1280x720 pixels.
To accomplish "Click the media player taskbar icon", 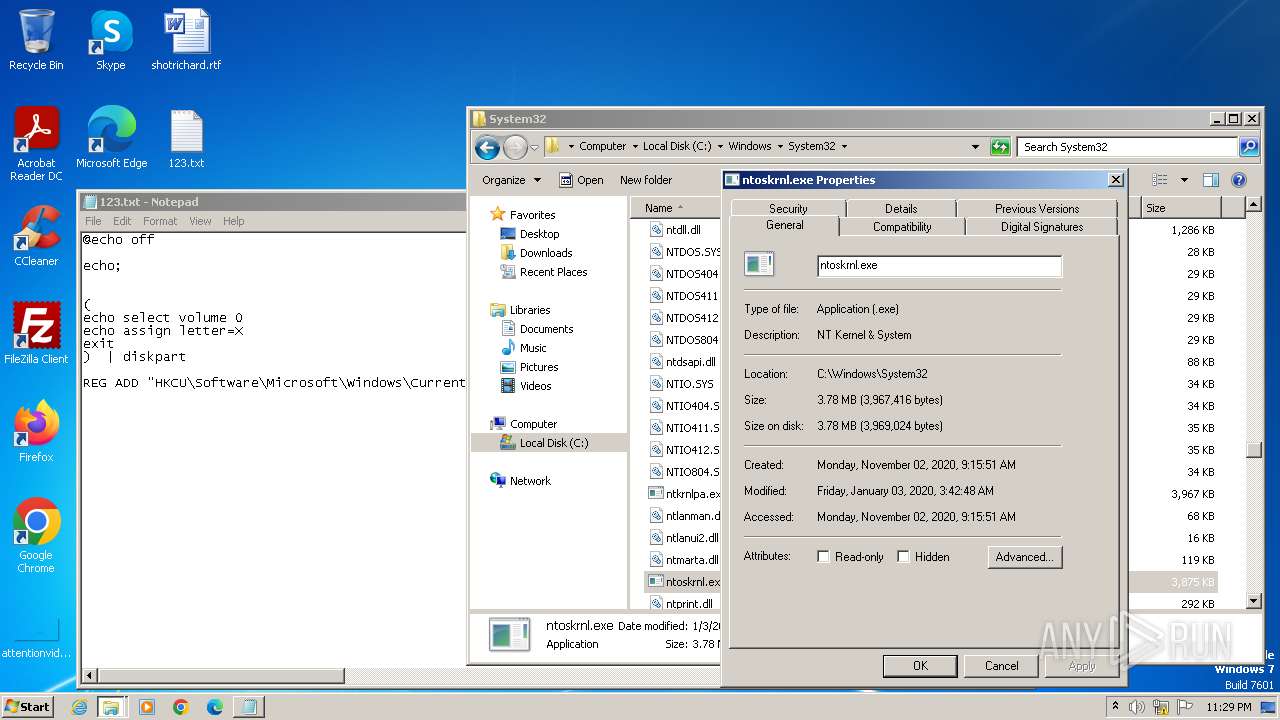I will pyautogui.click(x=147, y=707).
